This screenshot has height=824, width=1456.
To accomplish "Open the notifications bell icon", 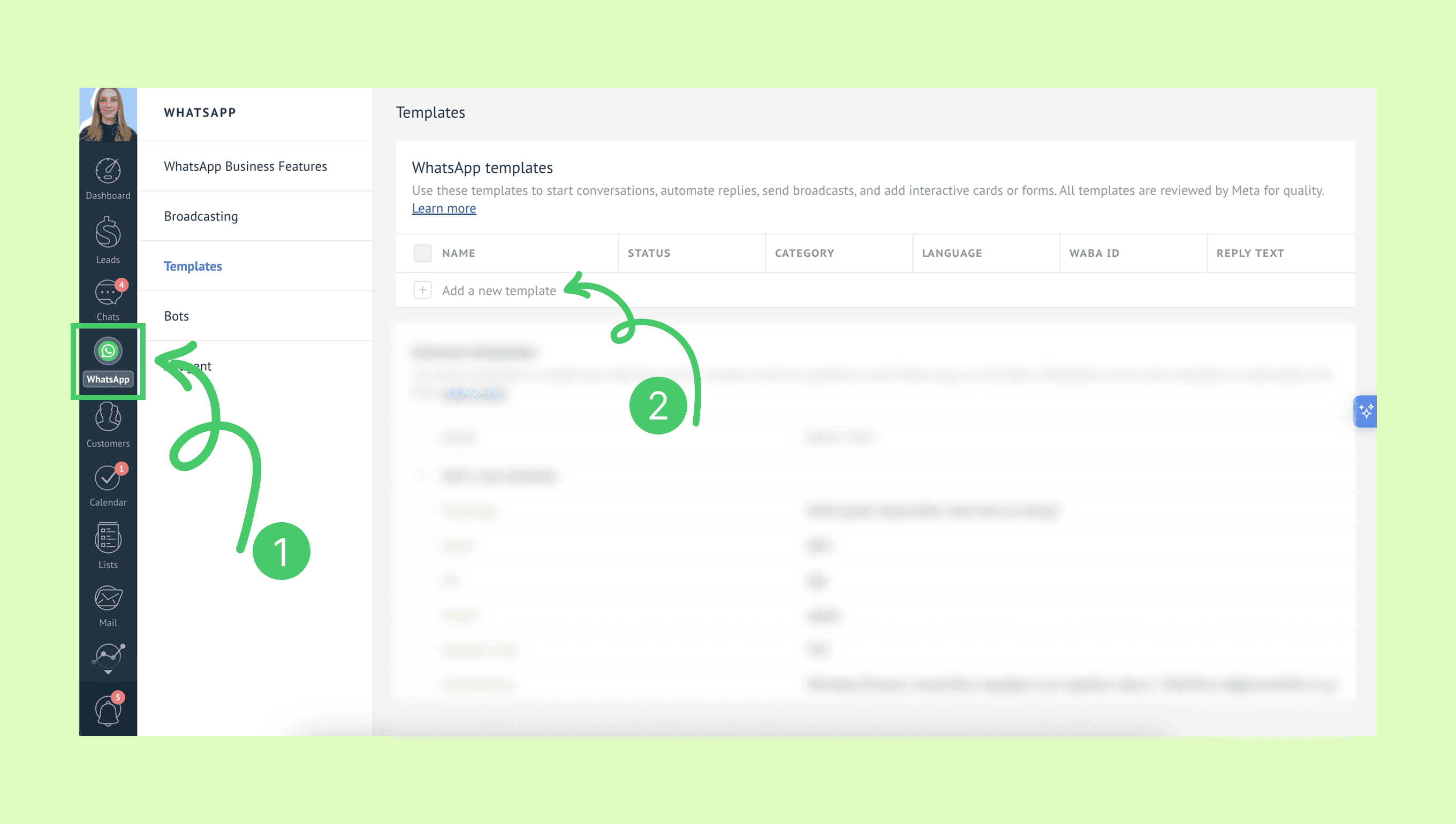I will (108, 709).
